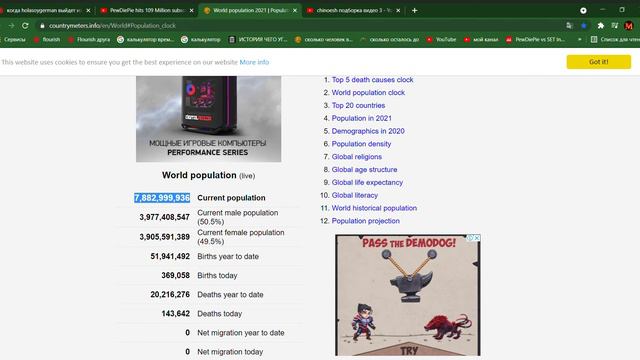This screenshot has height=360, width=640.
Task: Click Deaths year to date value 20,216,276
Action: (170, 295)
